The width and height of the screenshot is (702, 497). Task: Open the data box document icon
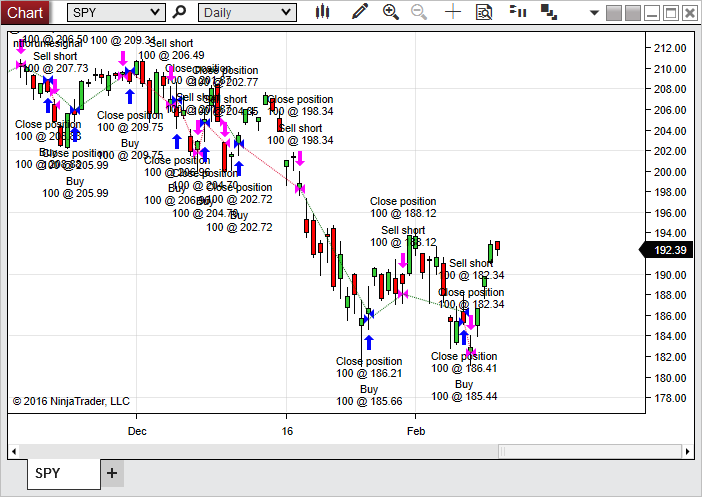point(484,12)
